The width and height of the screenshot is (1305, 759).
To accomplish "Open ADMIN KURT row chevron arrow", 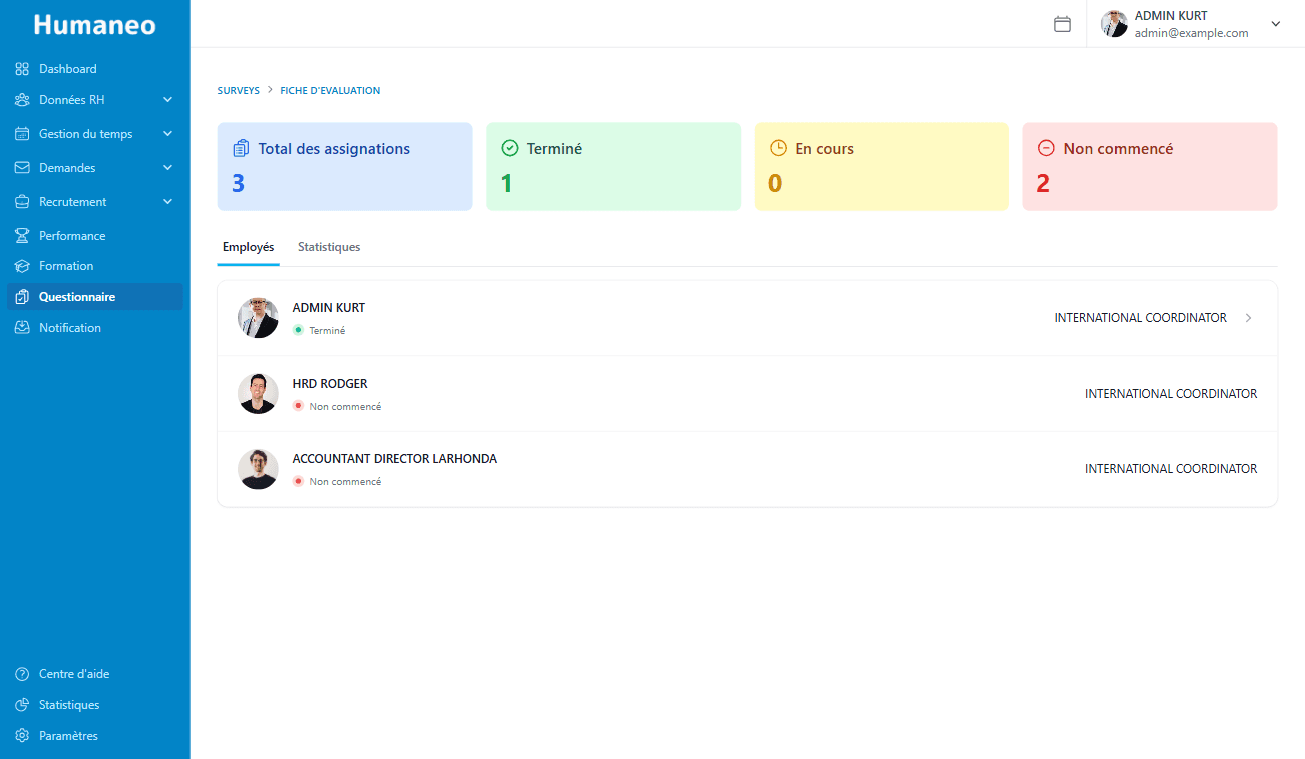I will tap(1248, 318).
